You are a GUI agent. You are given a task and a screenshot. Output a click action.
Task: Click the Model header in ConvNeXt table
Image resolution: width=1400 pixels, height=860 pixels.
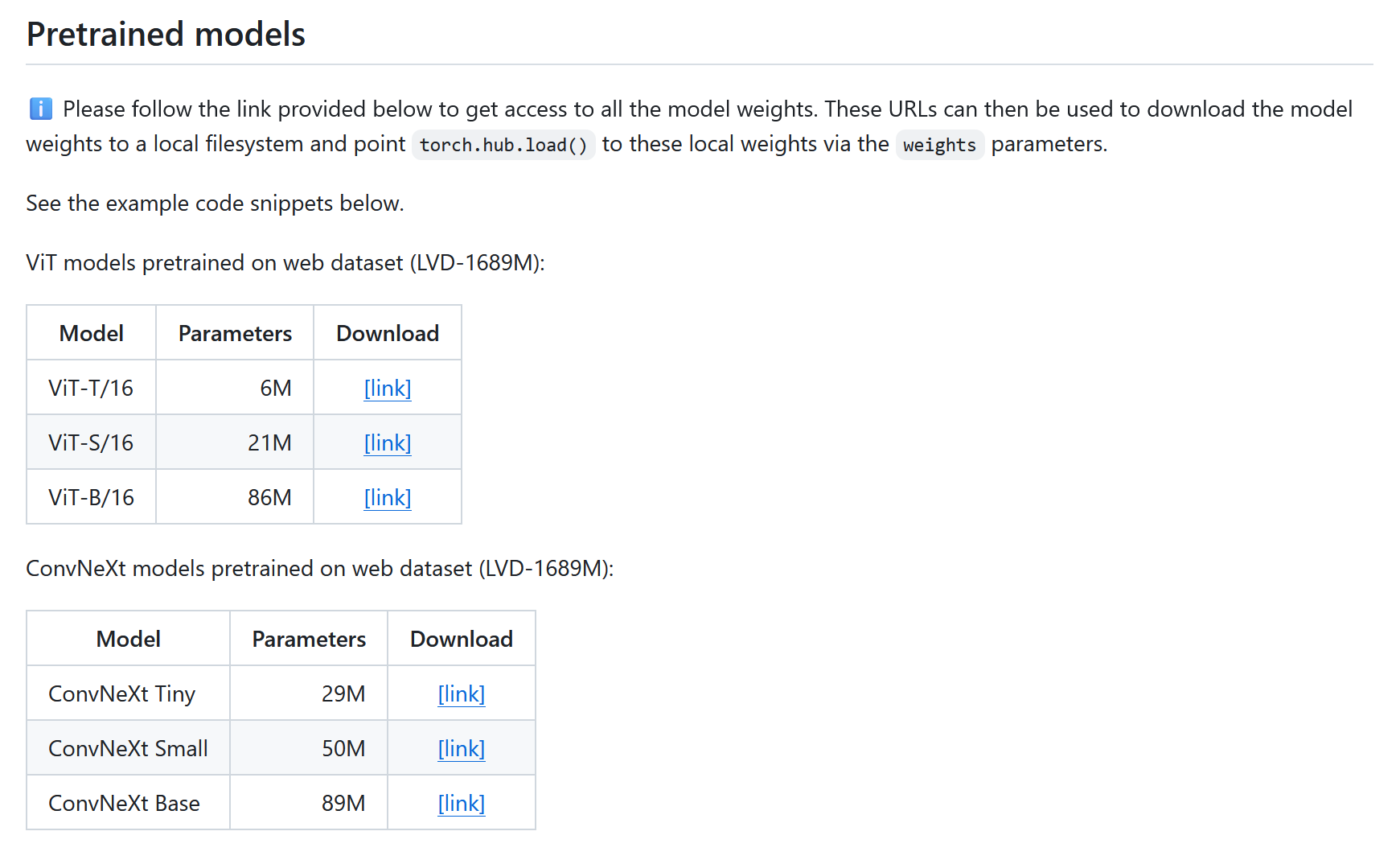tap(129, 640)
